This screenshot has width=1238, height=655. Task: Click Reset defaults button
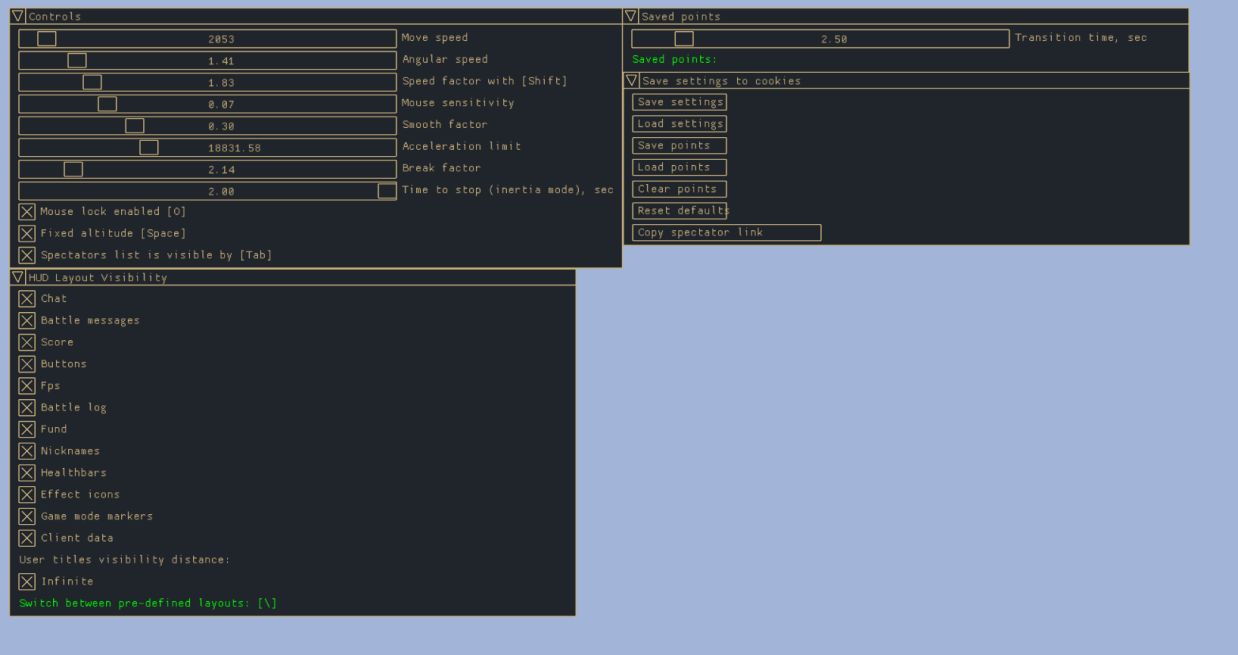point(679,211)
